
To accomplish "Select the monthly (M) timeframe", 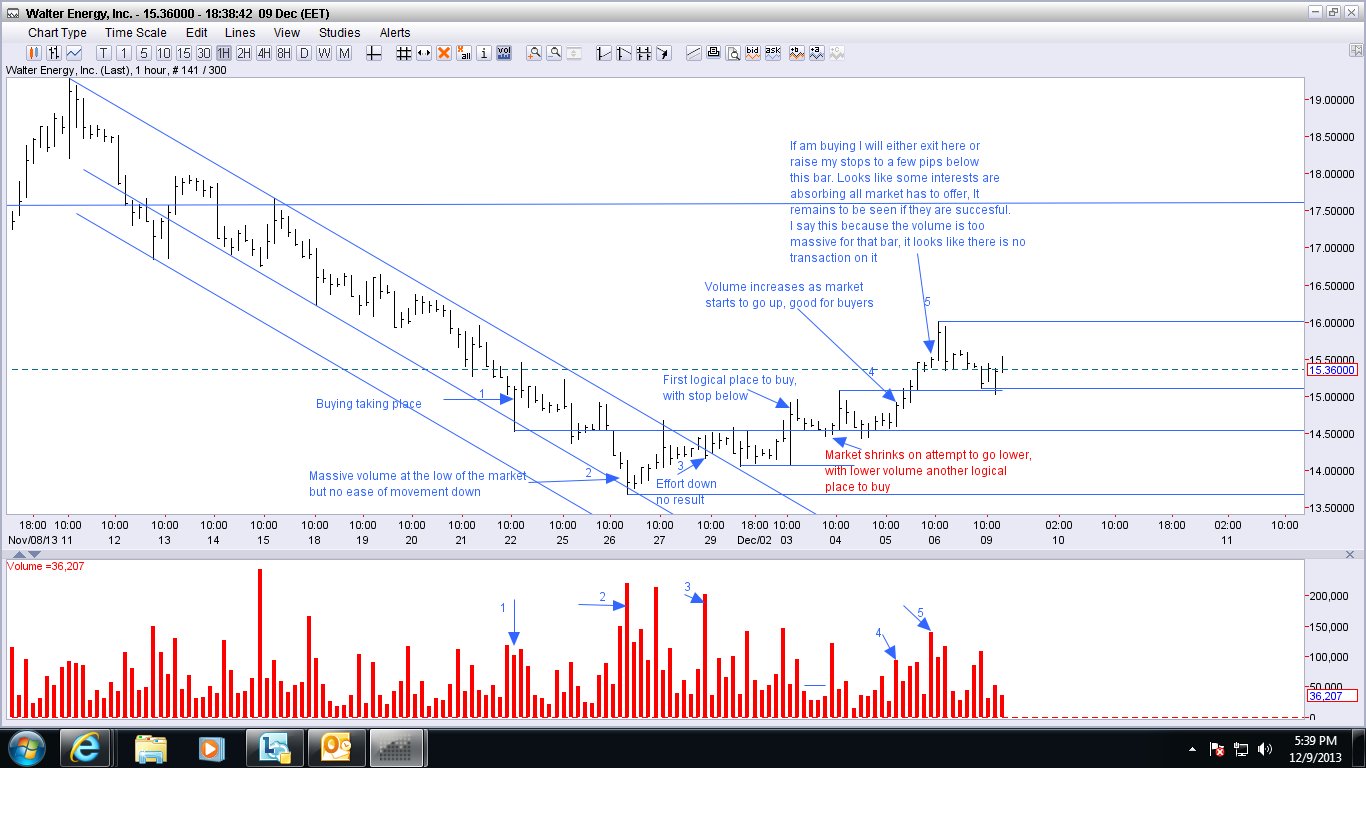I will 344,53.
